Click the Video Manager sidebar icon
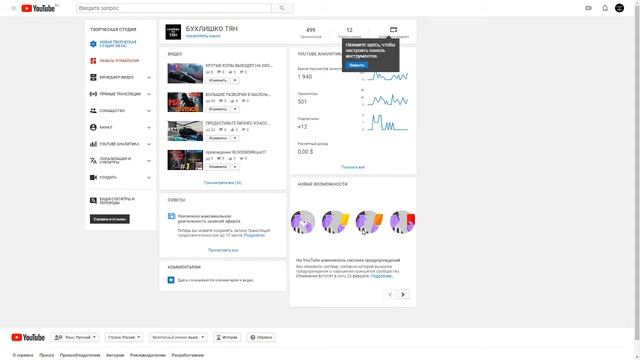 click(93, 77)
